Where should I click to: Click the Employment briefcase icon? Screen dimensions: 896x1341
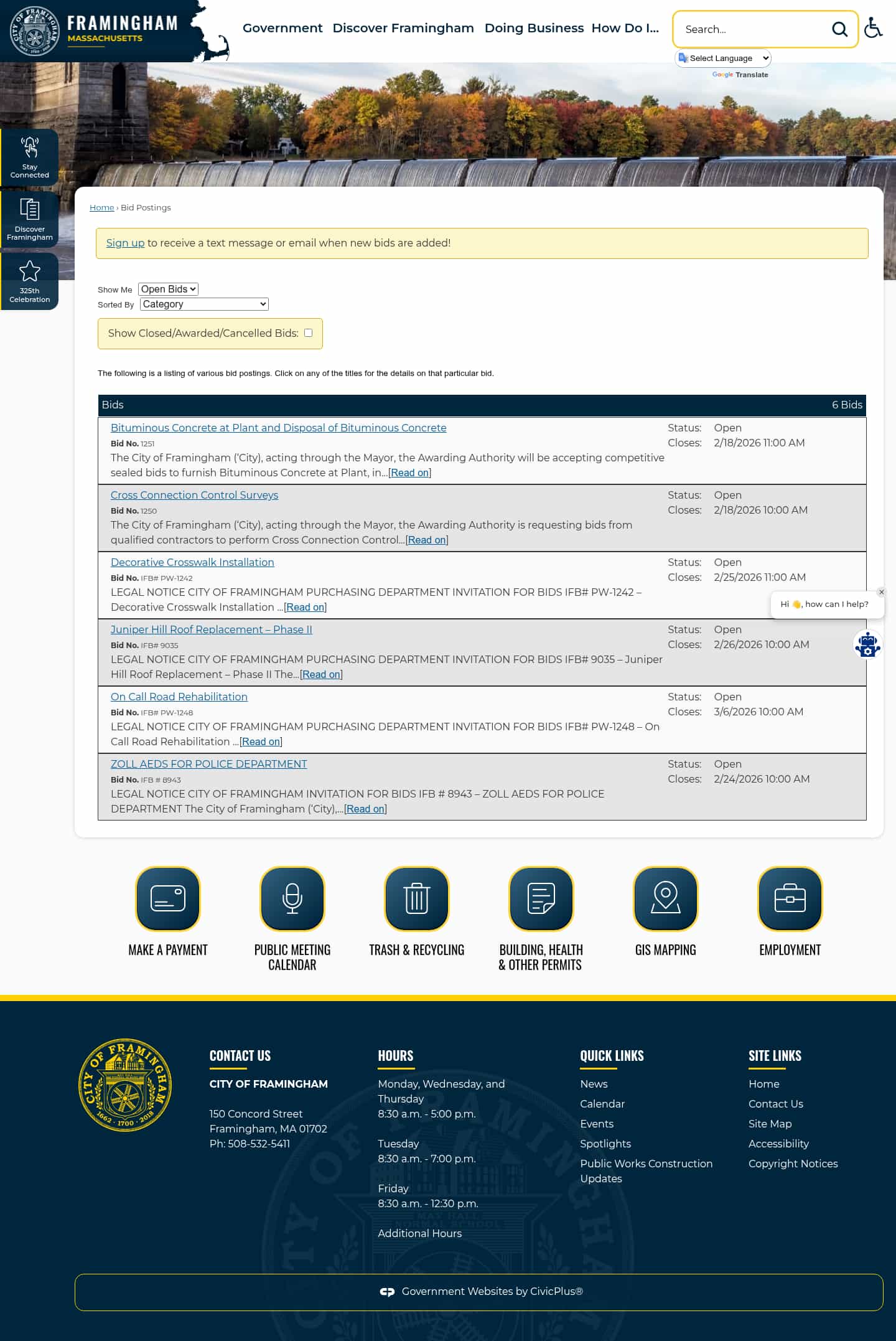(x=790, y=898)
